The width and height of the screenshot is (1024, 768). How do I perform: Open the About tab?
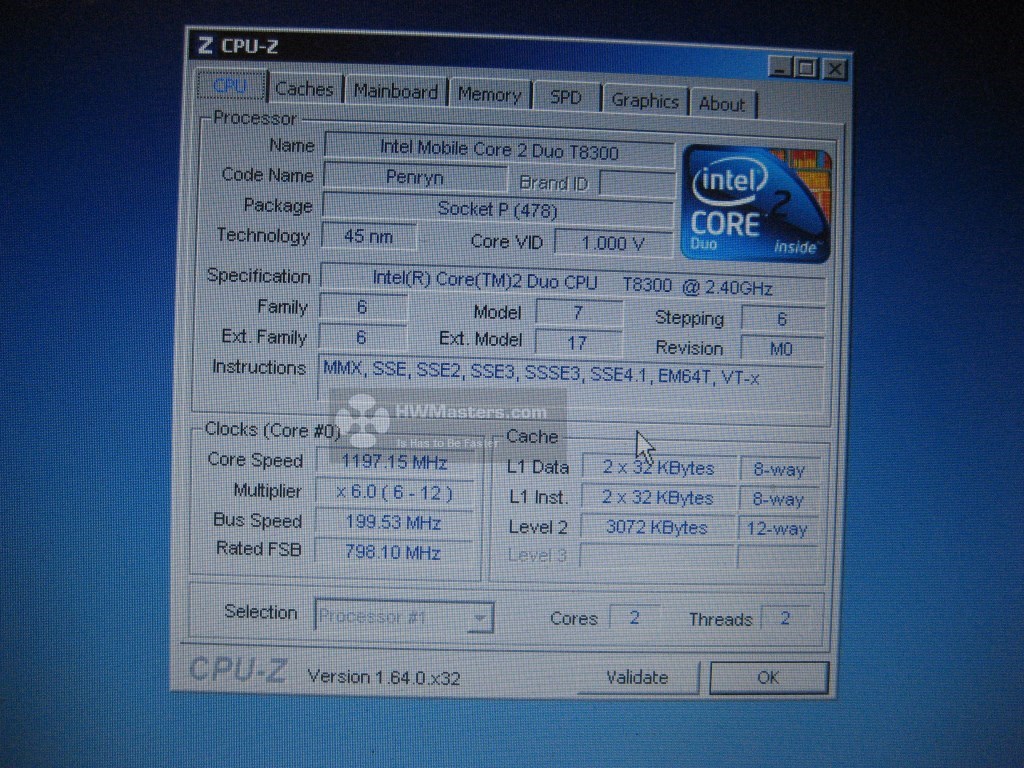click(x=722, y=104)
